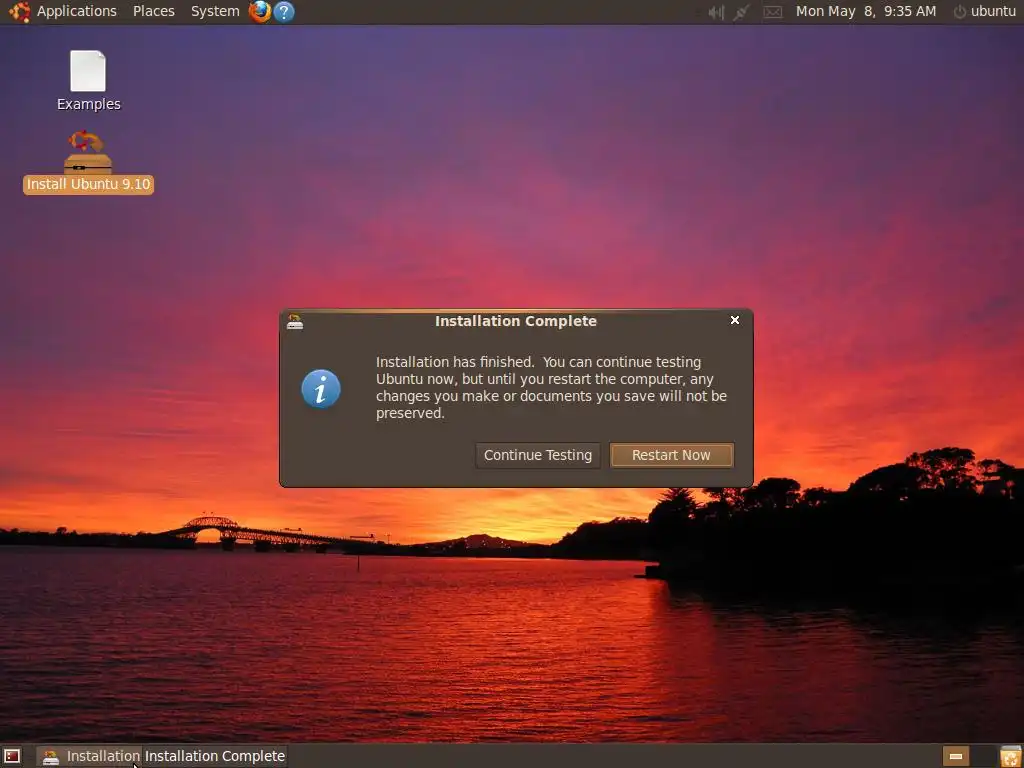
Task: Click the Restart Now button
Action: click(671, 455)
